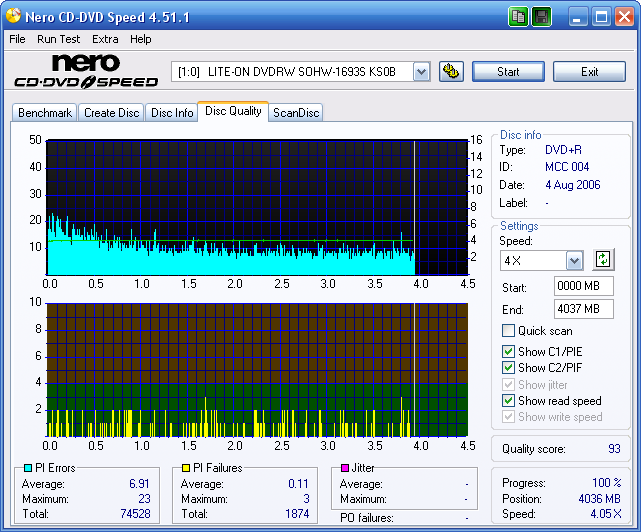Switch to the Disc Info tab
641x532 pixels.
pos(172,112)
